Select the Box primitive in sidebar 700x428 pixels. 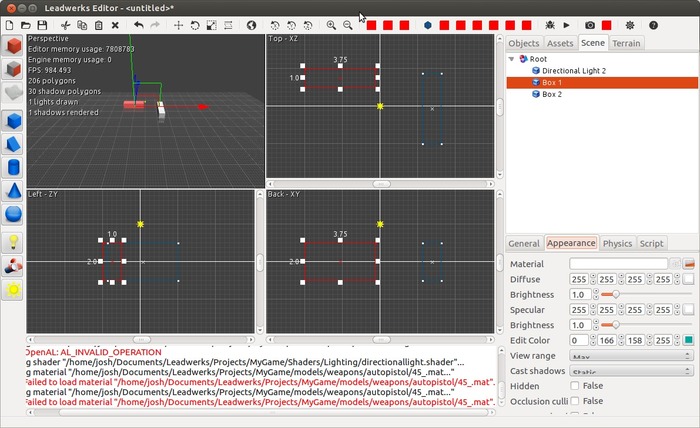point(13,121)
